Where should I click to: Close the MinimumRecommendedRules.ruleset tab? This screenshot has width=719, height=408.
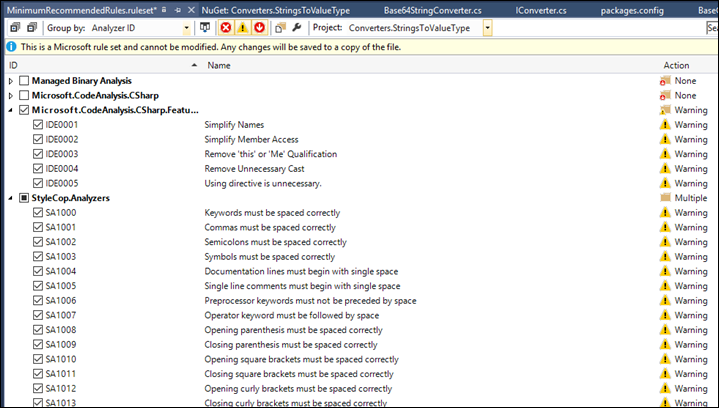point(192,10)
